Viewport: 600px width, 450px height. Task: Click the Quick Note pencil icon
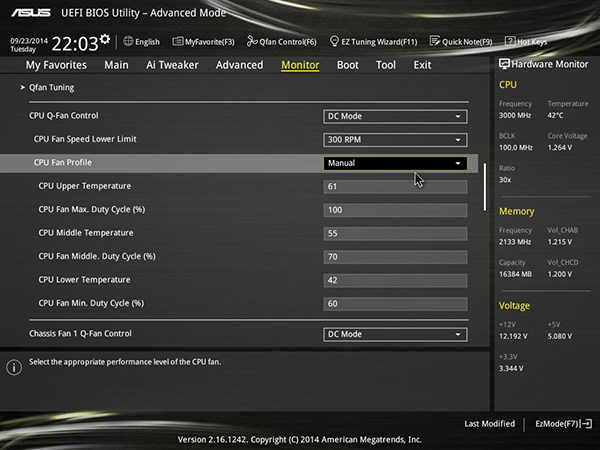435,41
